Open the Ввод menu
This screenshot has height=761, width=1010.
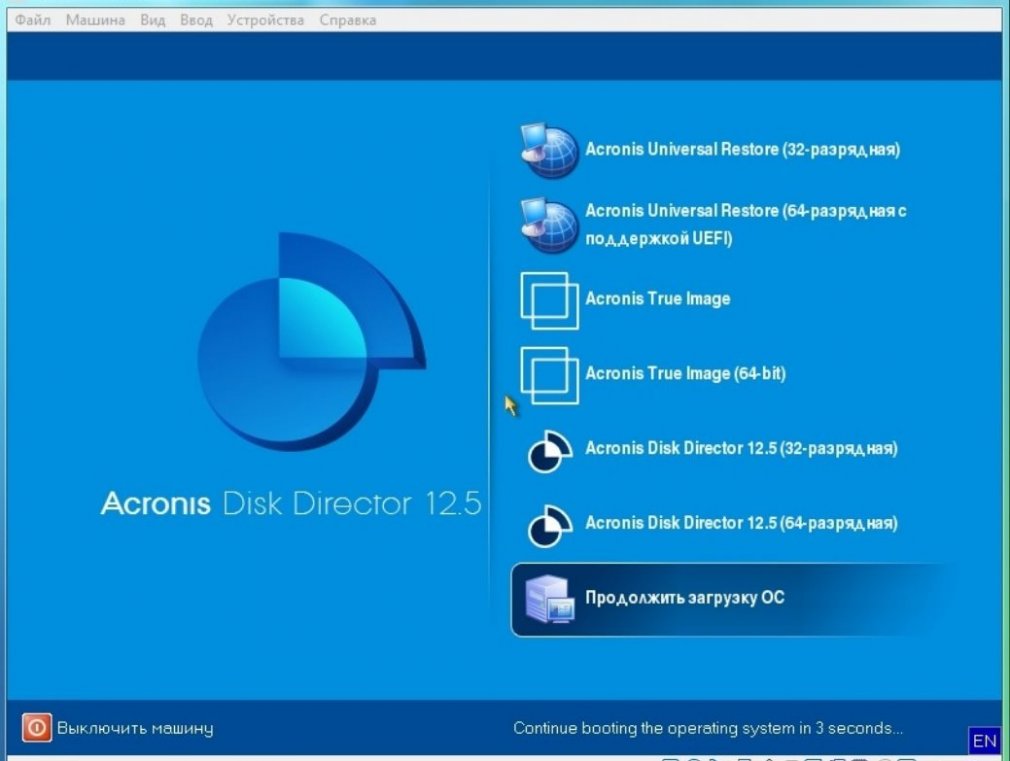pyautogui.click(x=196, y=20)
